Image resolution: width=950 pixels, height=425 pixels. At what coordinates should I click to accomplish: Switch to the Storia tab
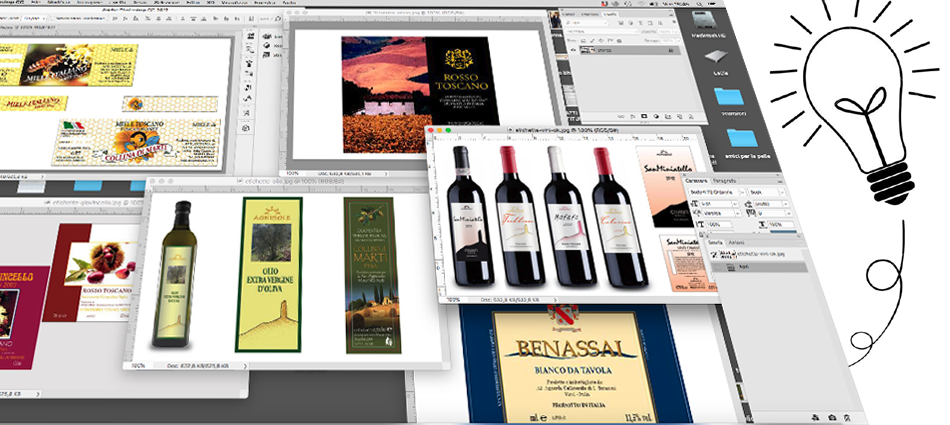pos(716,243)
